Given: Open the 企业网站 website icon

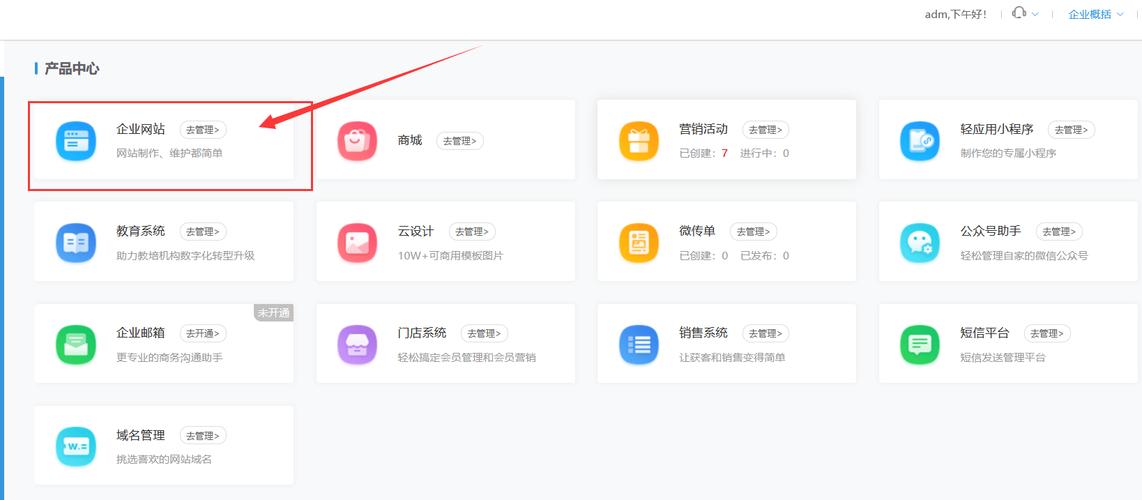Looking at the screenshot, I should coord(76,141).
